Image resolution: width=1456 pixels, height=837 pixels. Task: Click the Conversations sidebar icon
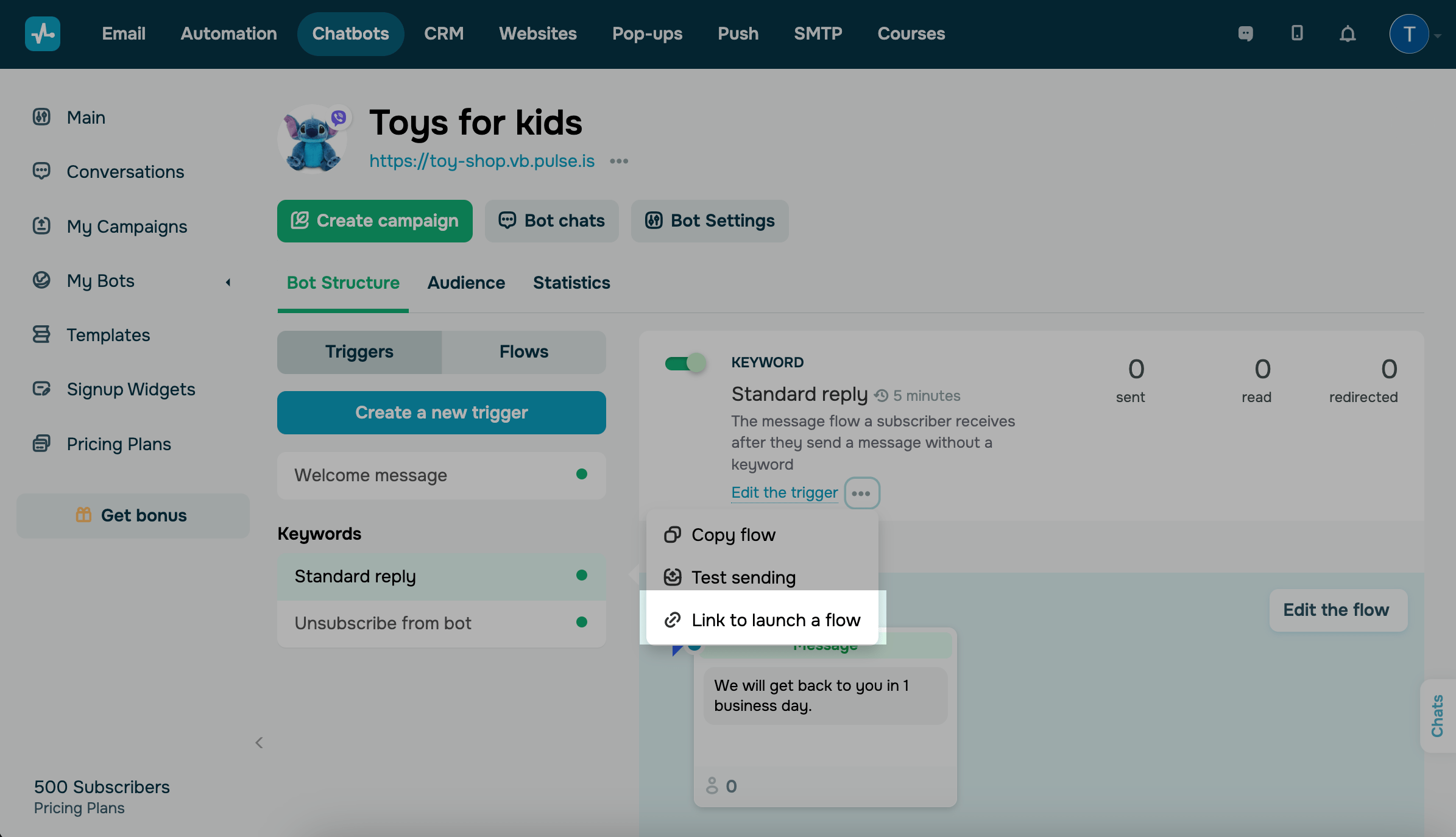tap(41, 171)
